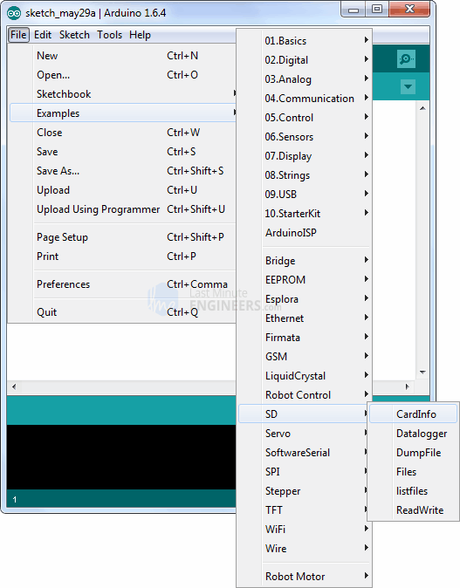Choose Save As... in the File menu
Viewport: 460px width, 588px height.
pyautogui.click(x=123, y=171)
